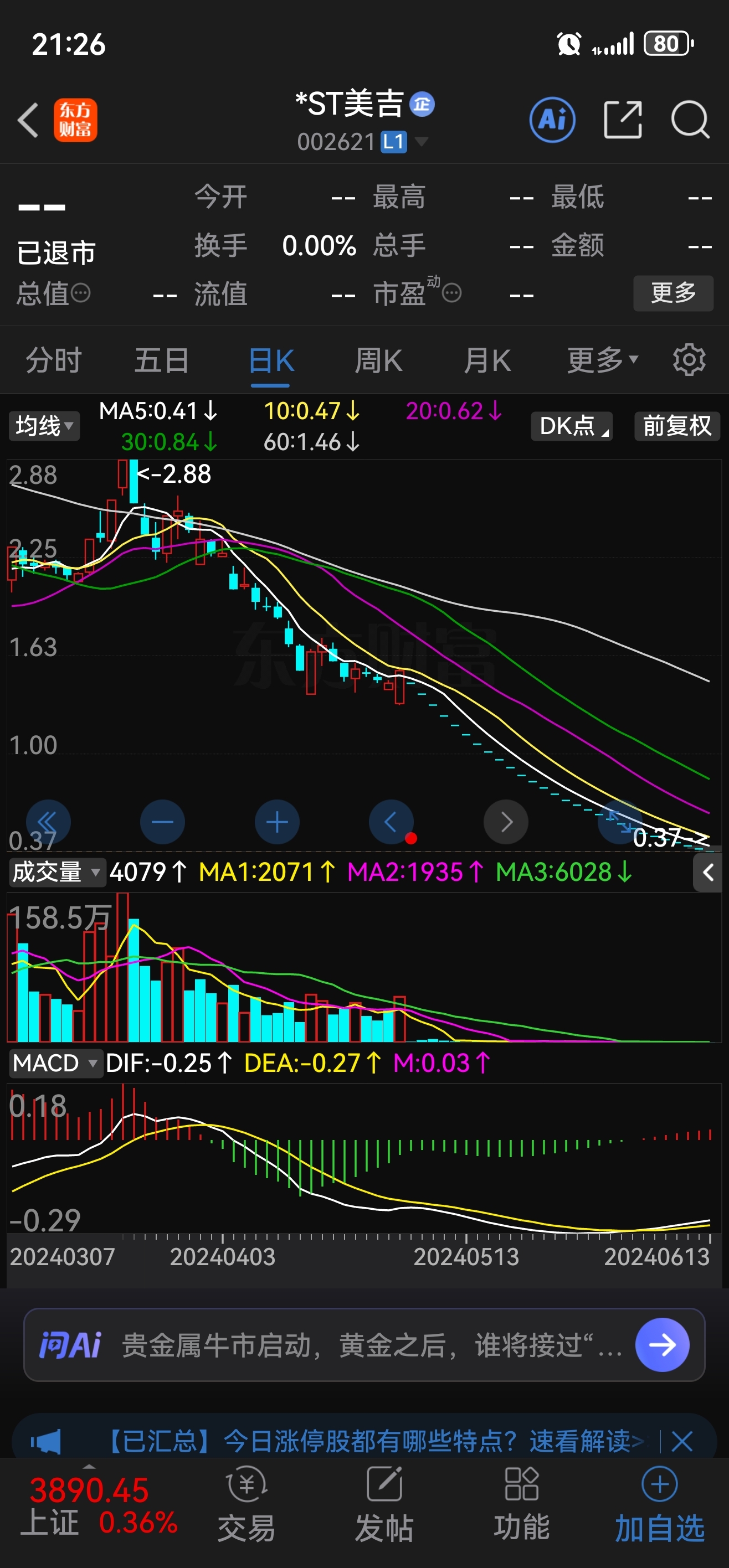Open 均线 indicator dropdown
The width and height of the screenshot is (729, 1568).
[44, 425]
